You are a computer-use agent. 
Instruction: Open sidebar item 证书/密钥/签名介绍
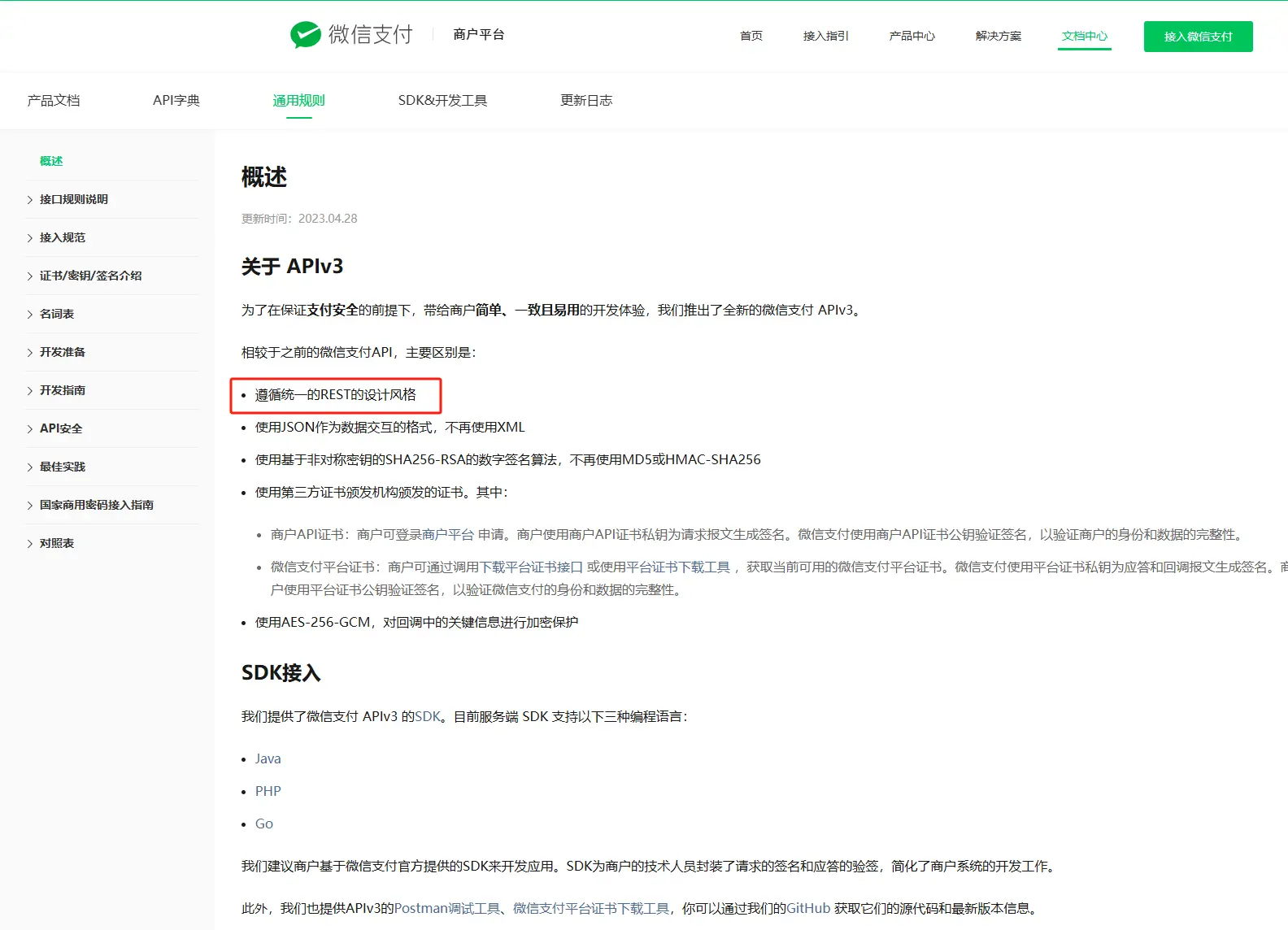[x=91, y=276]
